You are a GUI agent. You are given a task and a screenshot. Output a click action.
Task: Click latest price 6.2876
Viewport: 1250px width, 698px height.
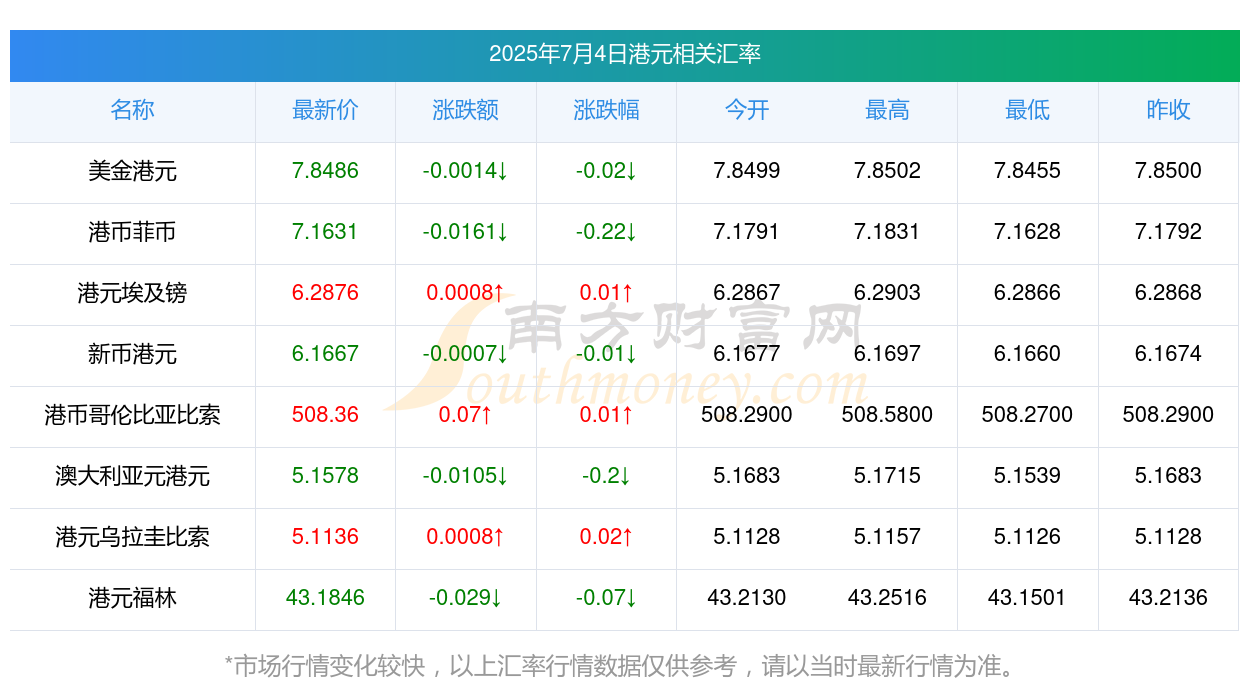pos(325,293)
